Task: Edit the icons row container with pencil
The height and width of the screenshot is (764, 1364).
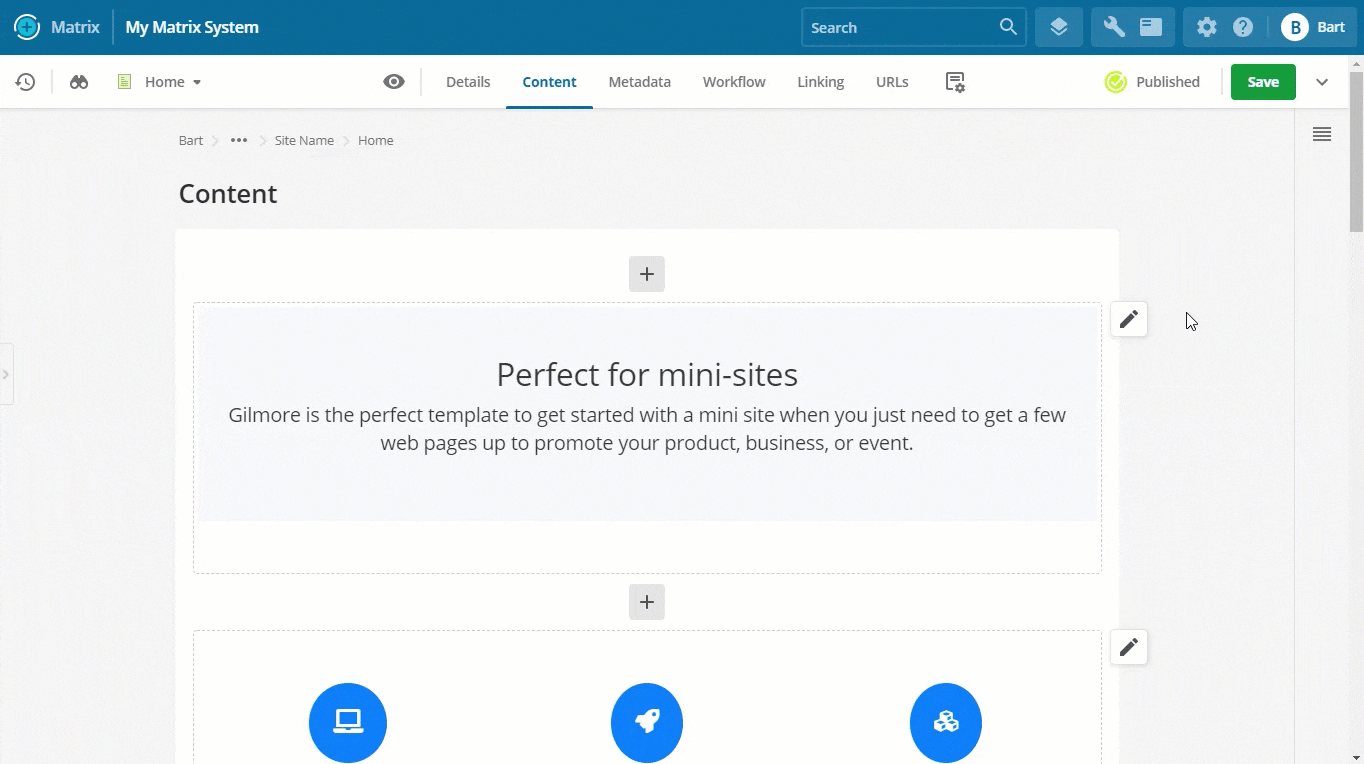Action: tap(1129, 647)
